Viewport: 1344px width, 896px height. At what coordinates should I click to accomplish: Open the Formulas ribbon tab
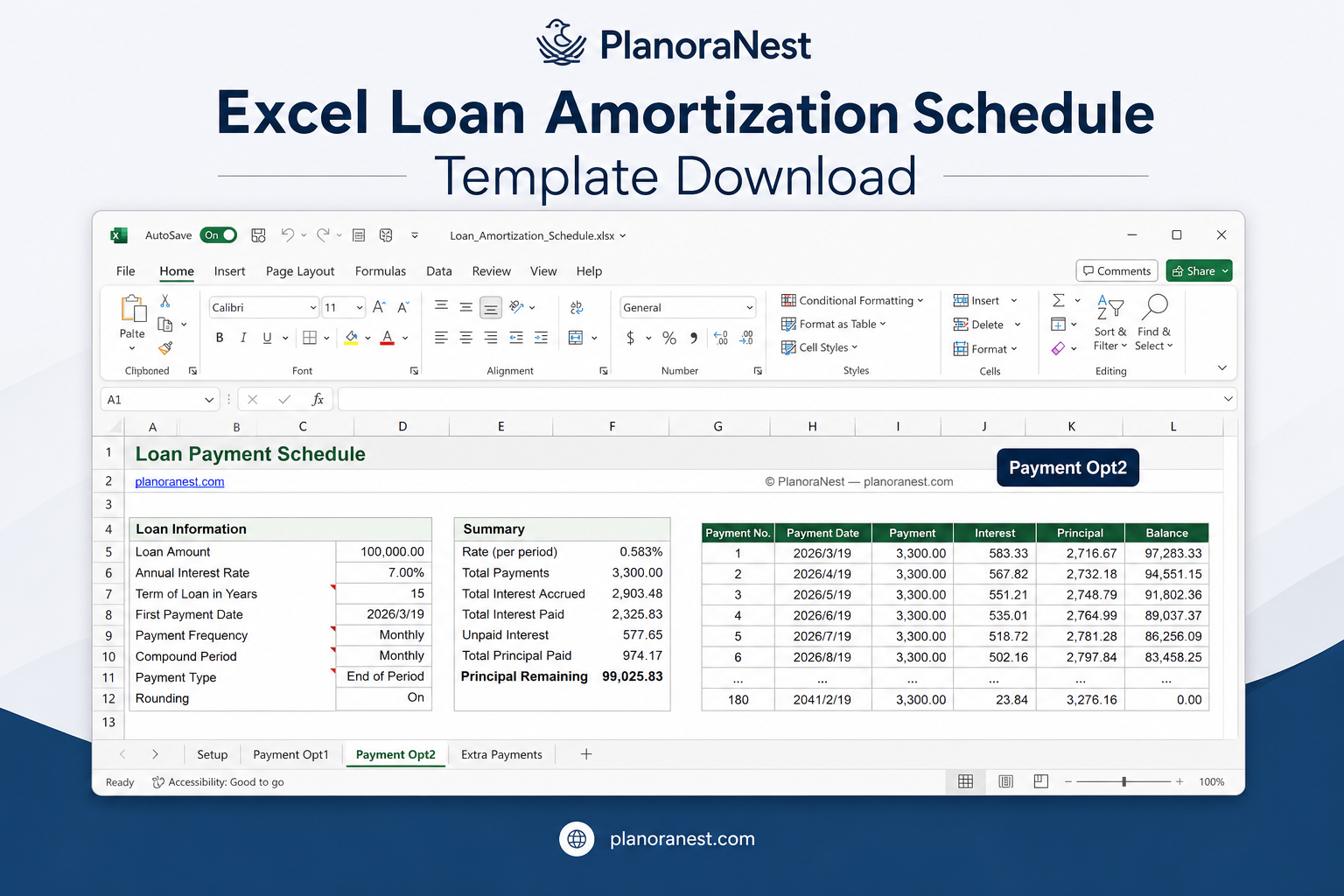tap(381, 271)
